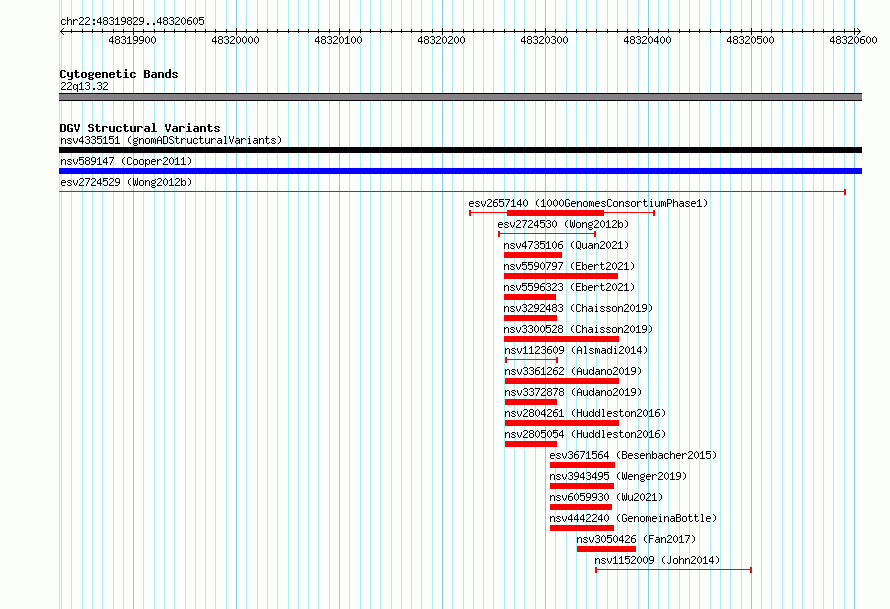Select the red bar under nsv5596323

[530, 297]
